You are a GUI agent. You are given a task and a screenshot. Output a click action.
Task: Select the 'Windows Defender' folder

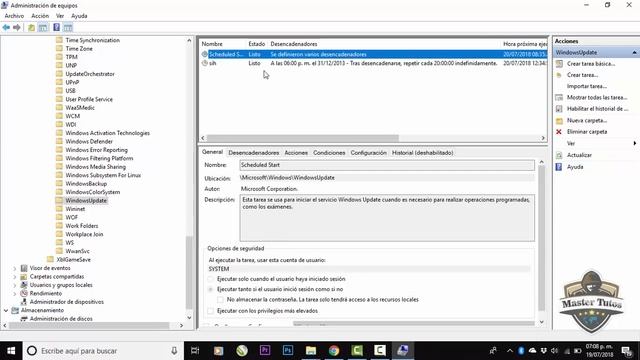[x=89, y=142]
